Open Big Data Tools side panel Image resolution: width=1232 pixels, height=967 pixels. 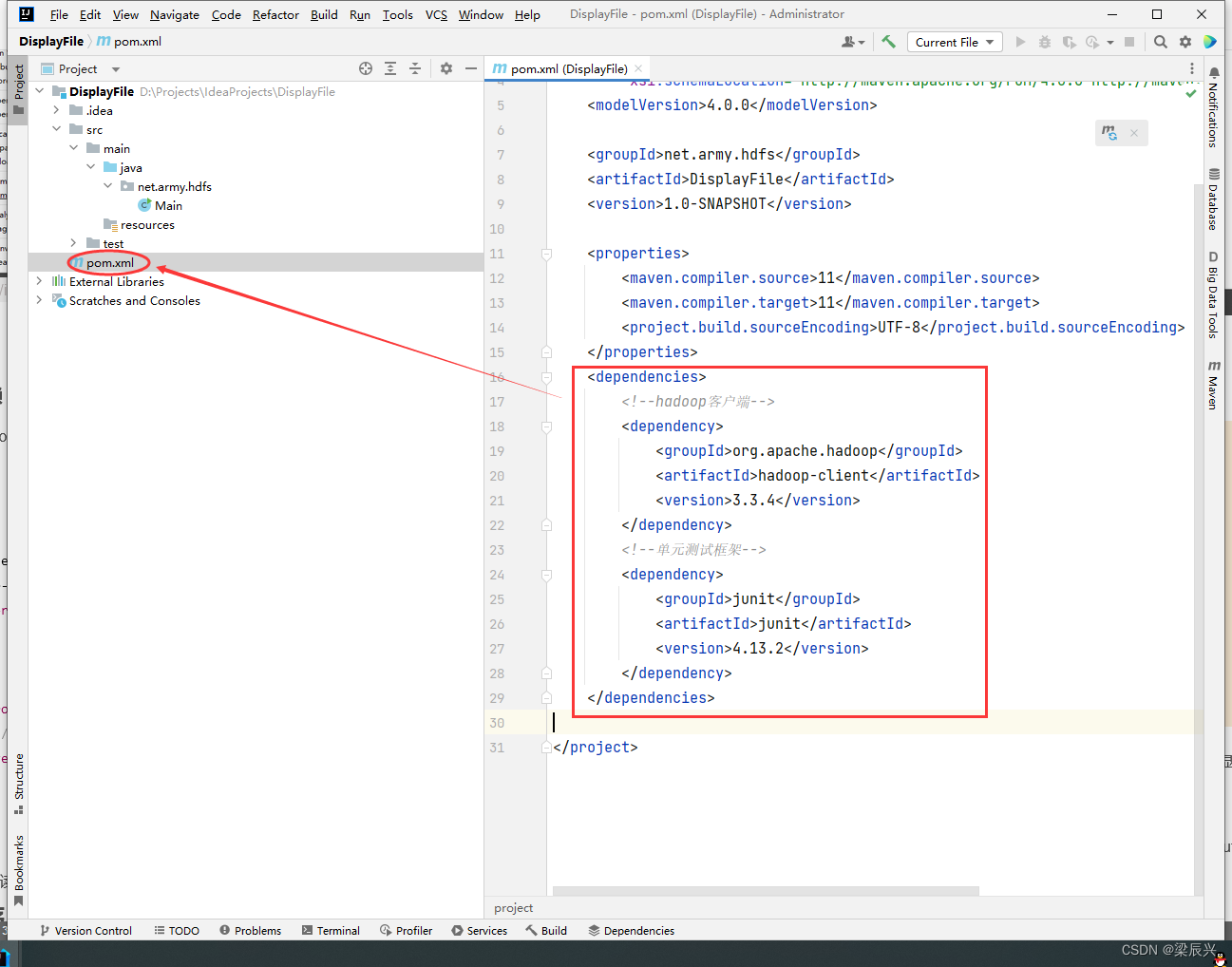click(1213, 294)
